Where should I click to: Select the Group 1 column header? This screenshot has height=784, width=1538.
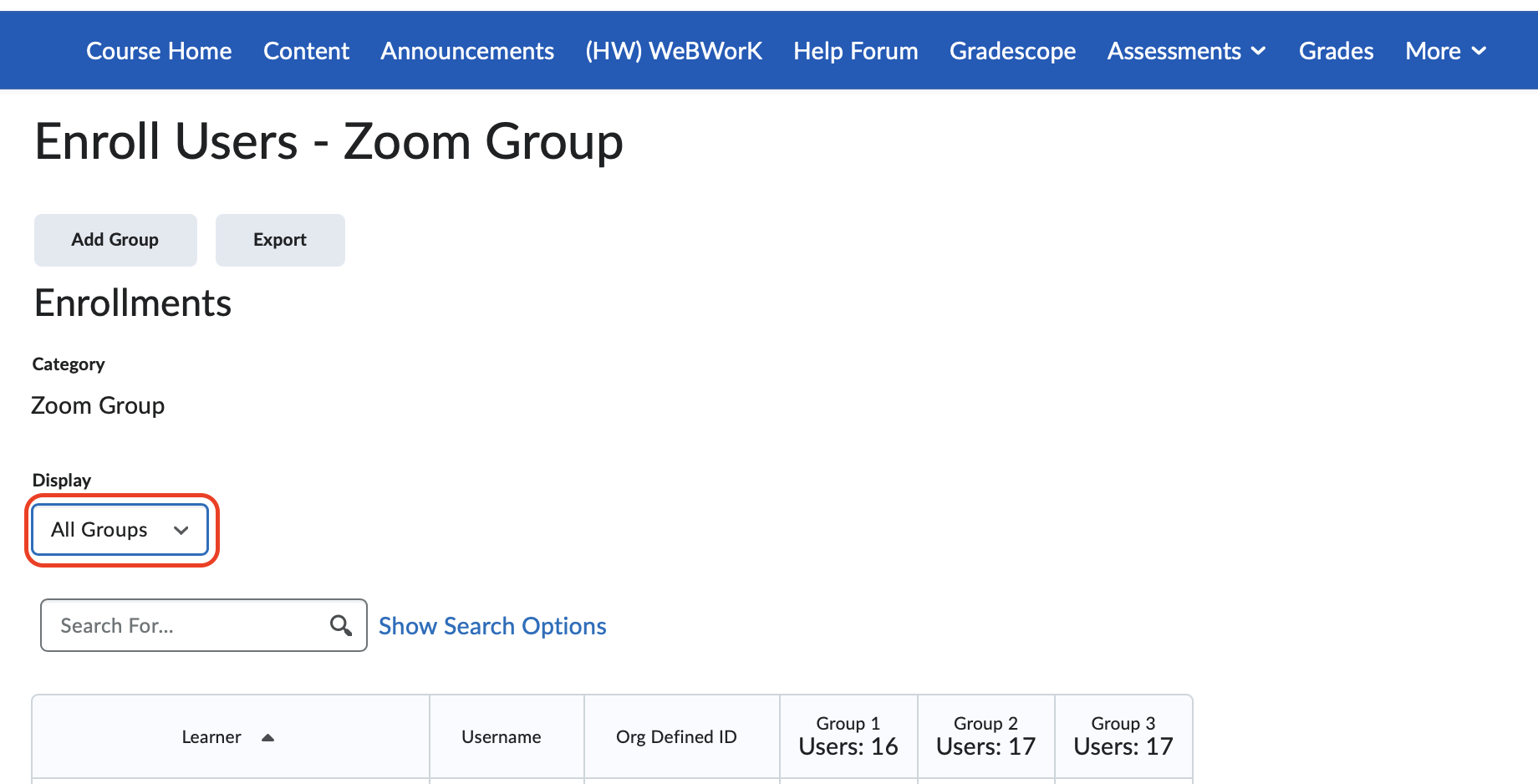click(x=848, y=736)
